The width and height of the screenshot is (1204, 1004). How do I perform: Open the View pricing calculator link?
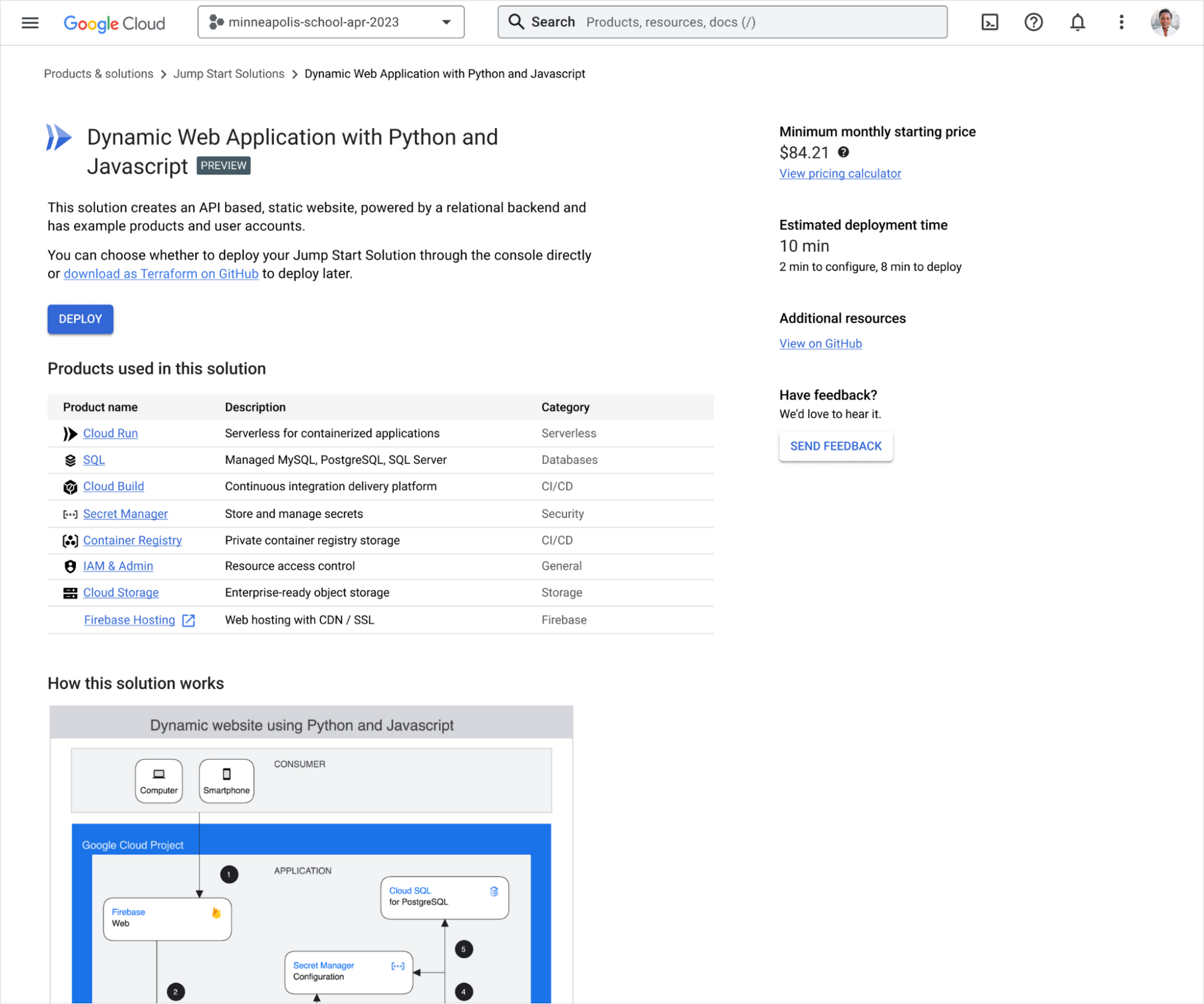pyautogui.click(x=840, y=173)
